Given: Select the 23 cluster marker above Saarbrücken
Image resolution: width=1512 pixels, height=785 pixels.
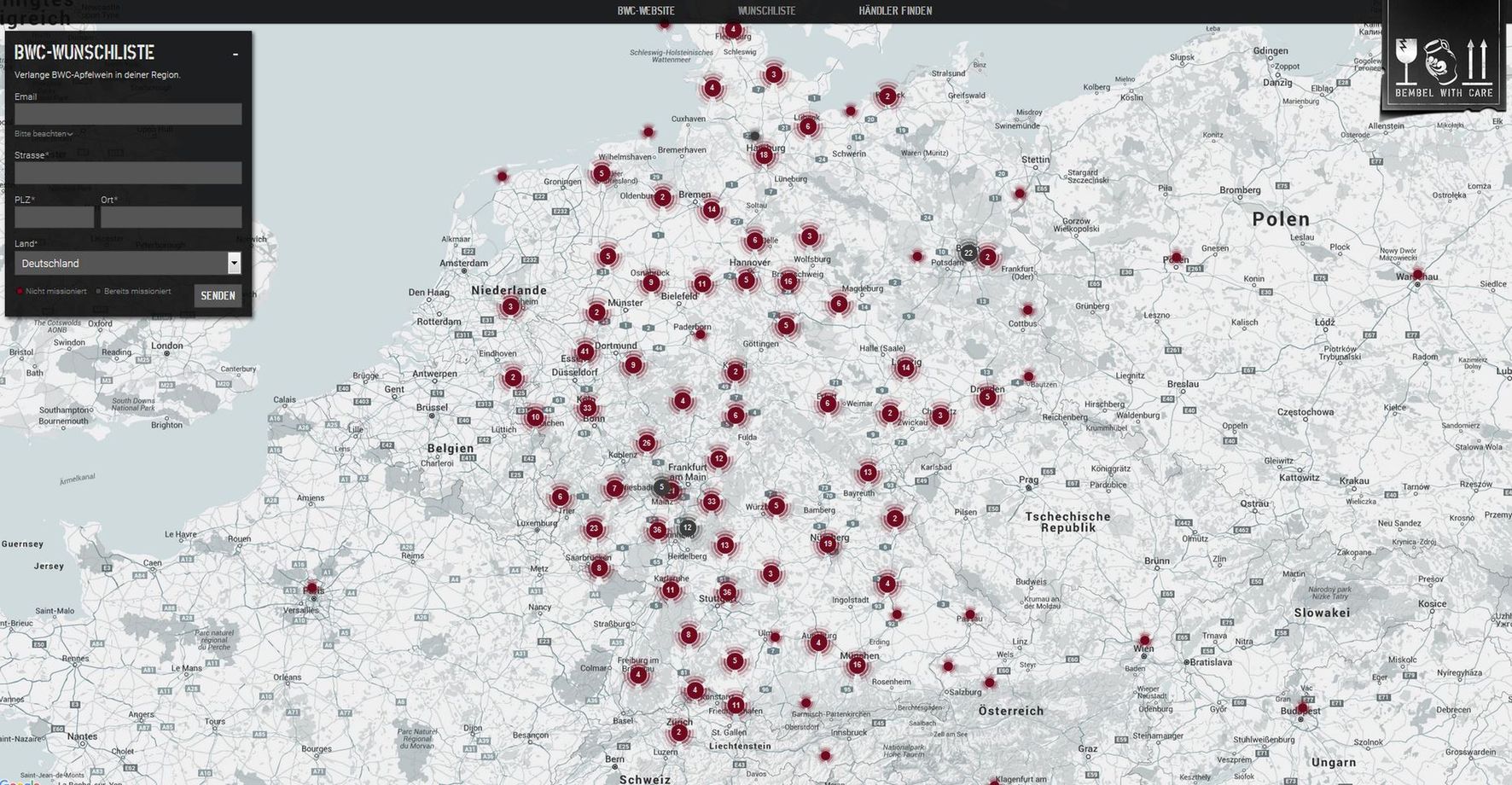Looking at the screenshot, I should (x=594, y=528).
